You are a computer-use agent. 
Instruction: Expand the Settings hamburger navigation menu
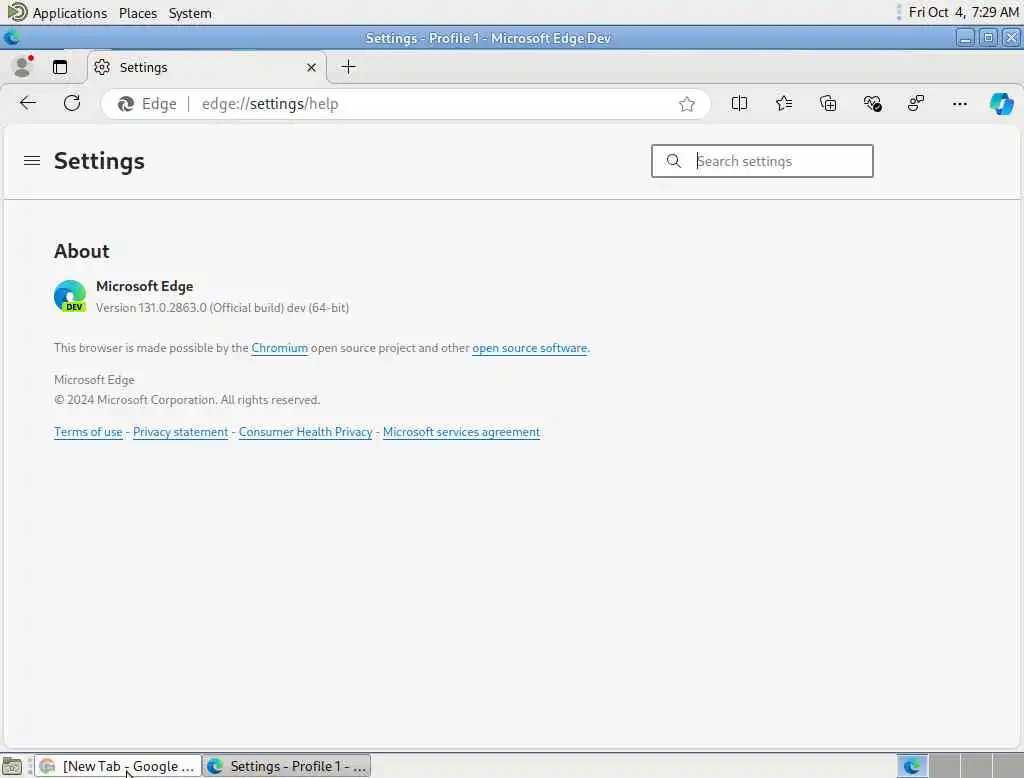click(32, 161)
